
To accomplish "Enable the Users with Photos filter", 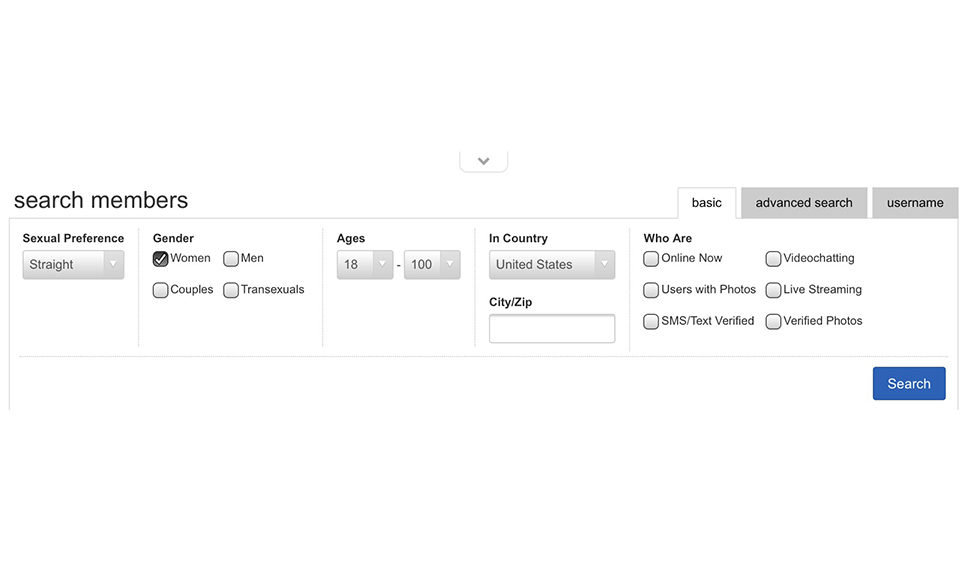I will 651,290.
